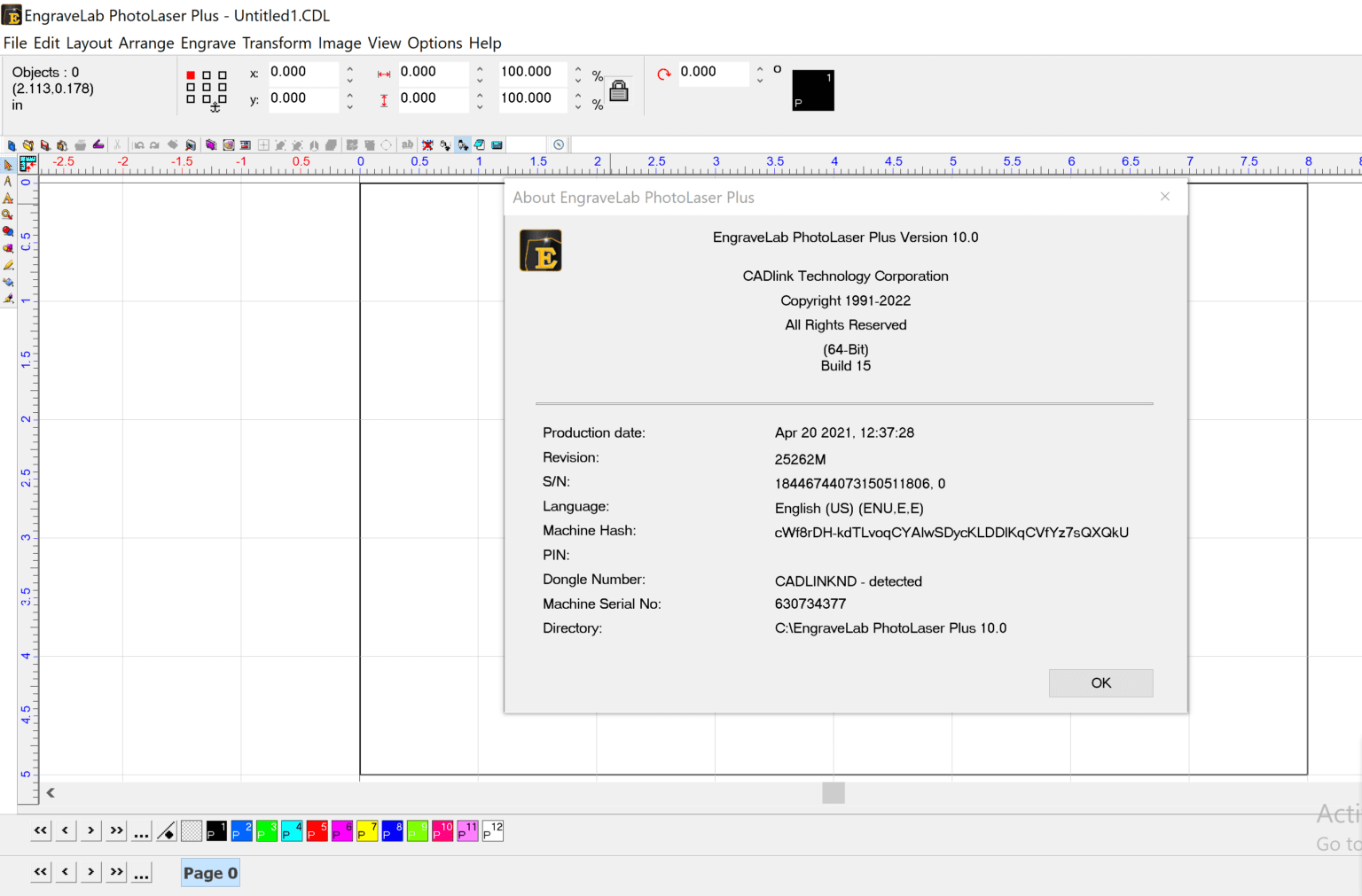Image resolution: width=1362 pixels, height=896 pixels.
Task: Close the About EngraveLab dialog with X
Action: pyautogui.click(x=1165, y=197)
